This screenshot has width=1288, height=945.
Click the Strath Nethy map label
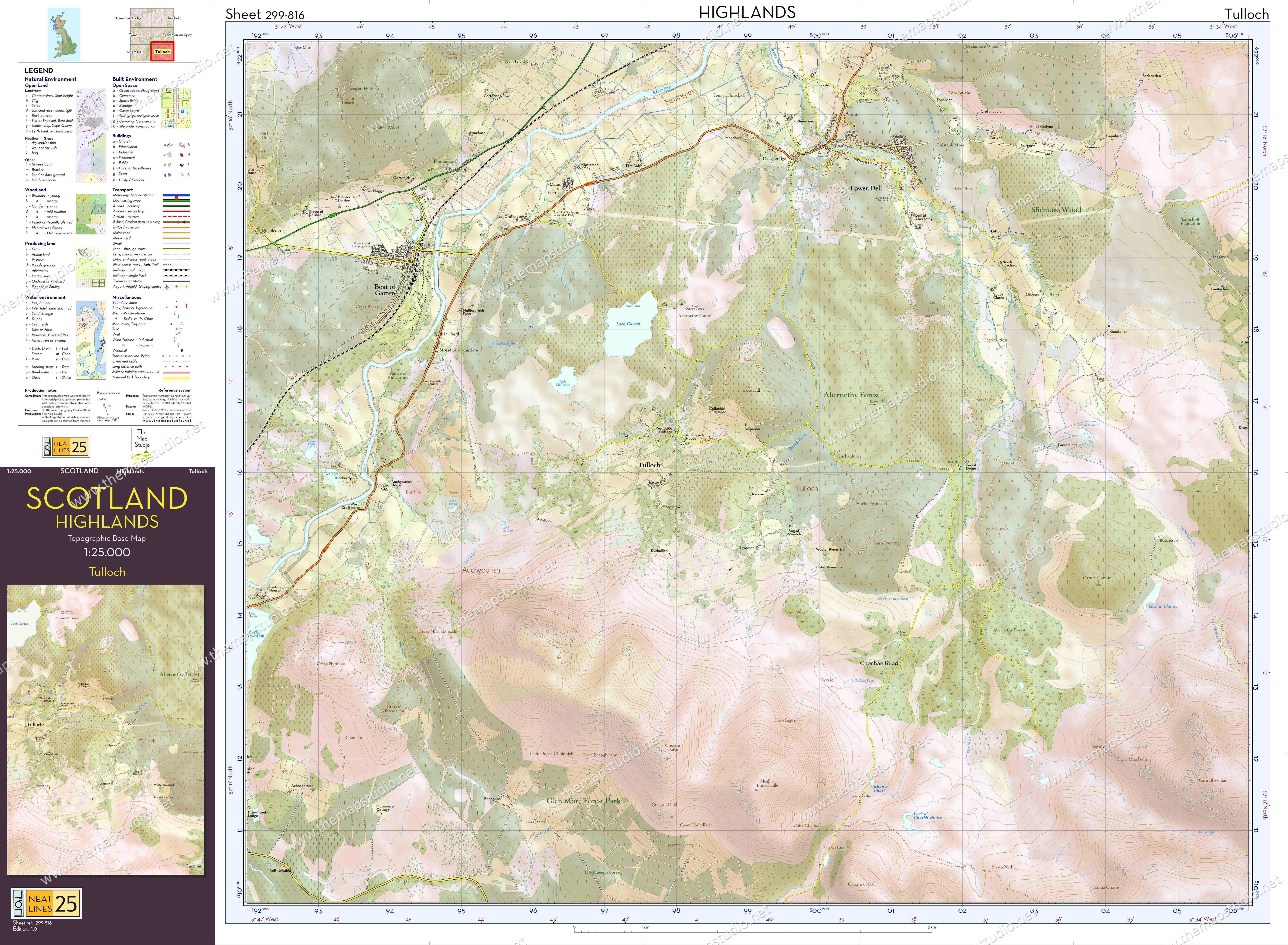coord(1004,867)
